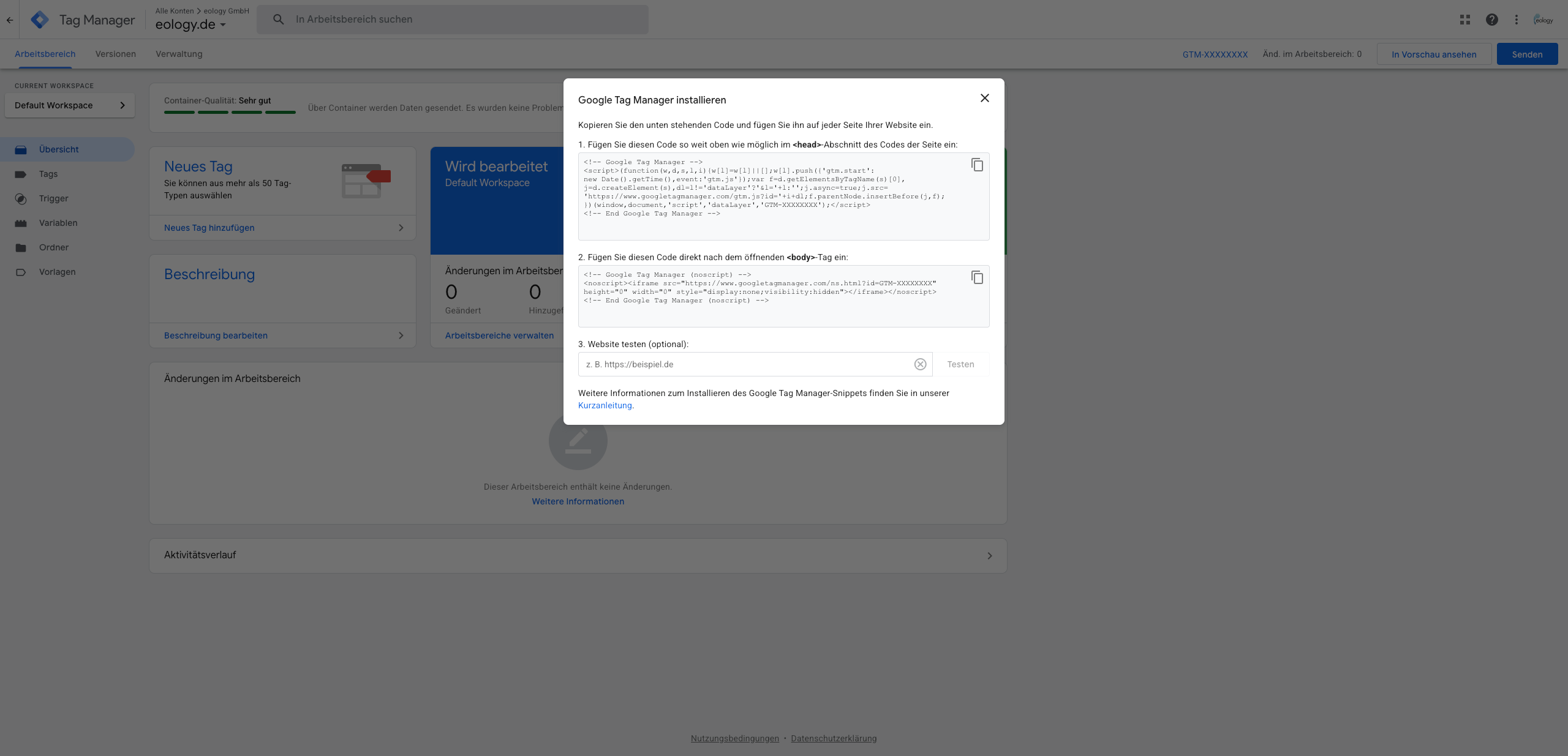The image size is (1568, 756).
Task: Open the Tags section in sidebar
Action: (48, 174)
